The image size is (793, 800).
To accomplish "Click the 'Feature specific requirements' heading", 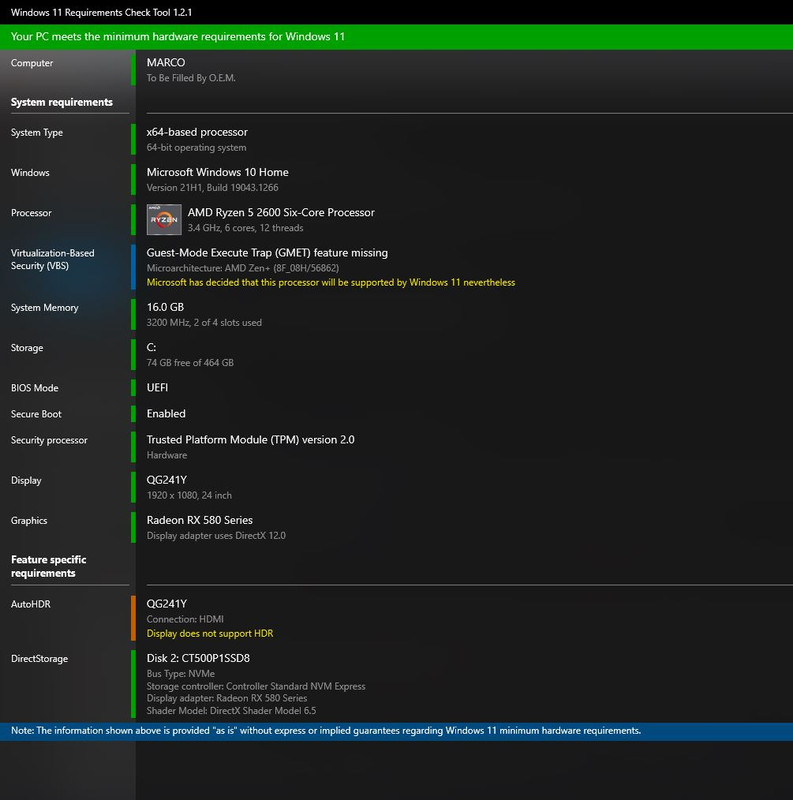I will (x=48, y=566).
